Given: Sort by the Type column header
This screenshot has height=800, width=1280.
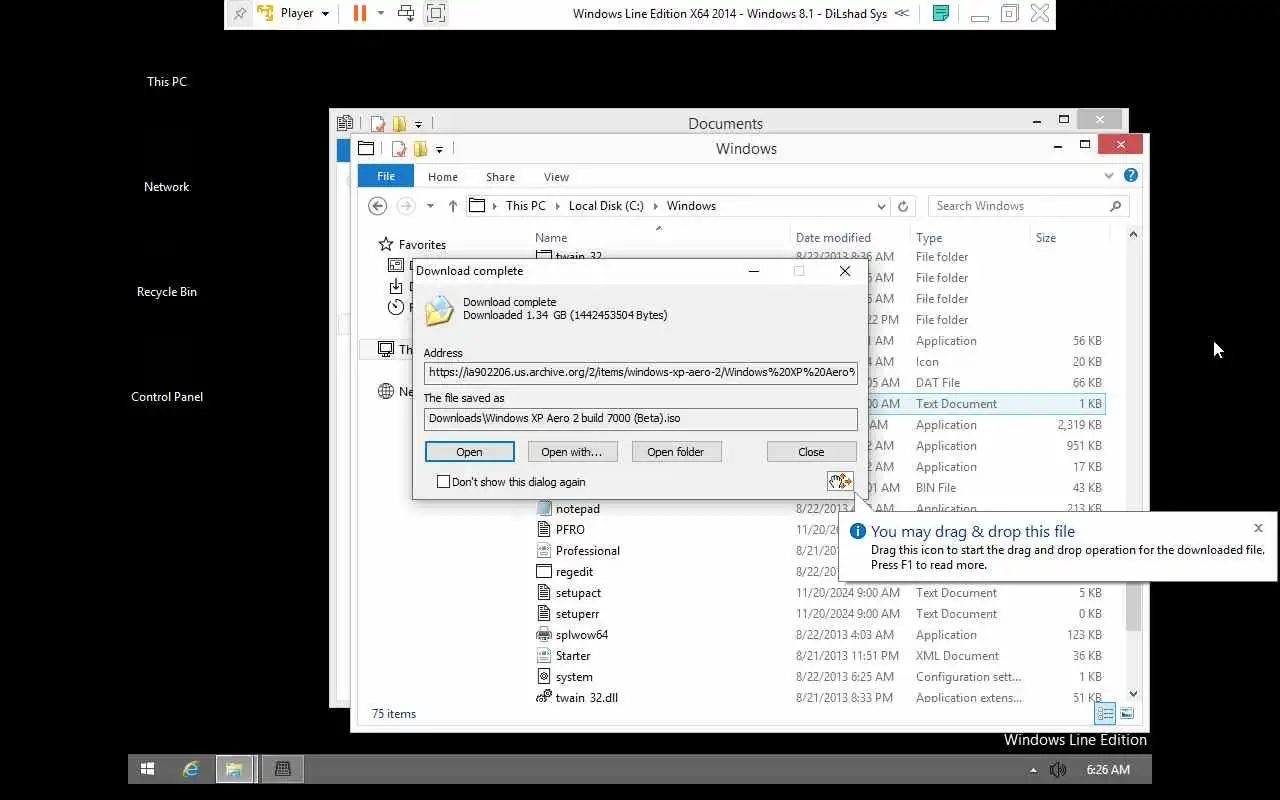Looking at the screenshot, I should (x=929, y=238).
